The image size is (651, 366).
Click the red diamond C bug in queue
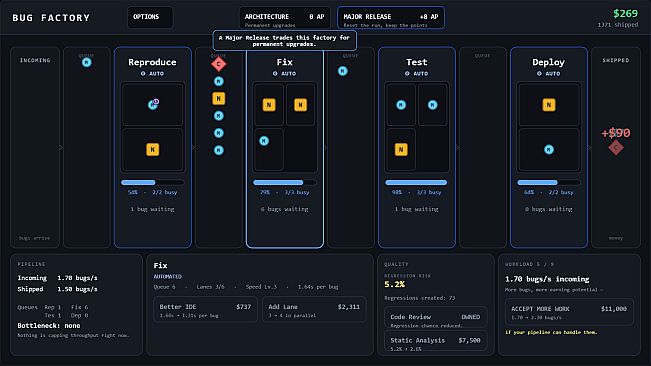(x=218, y=64)
